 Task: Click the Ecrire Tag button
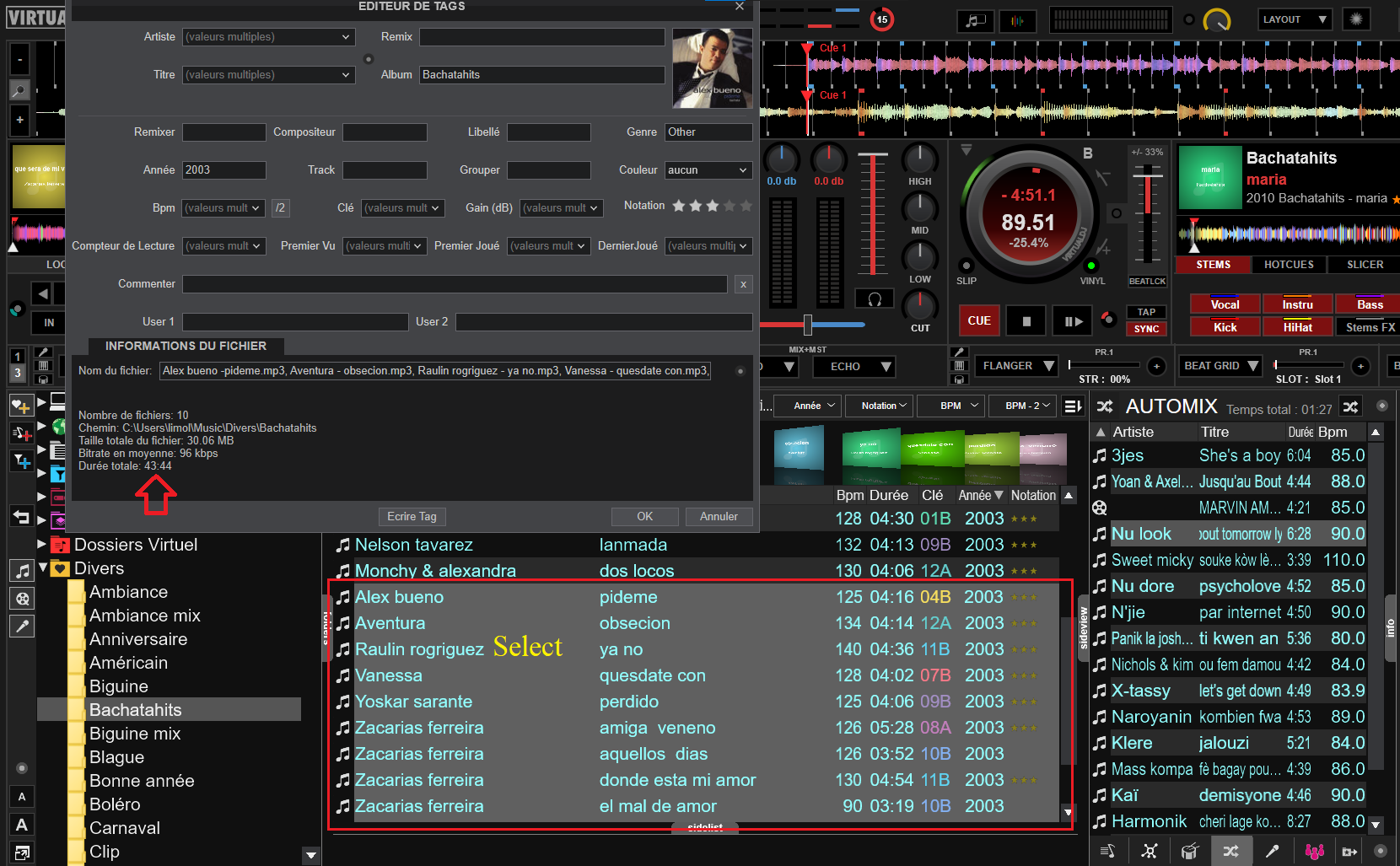[x=412, y=517]
